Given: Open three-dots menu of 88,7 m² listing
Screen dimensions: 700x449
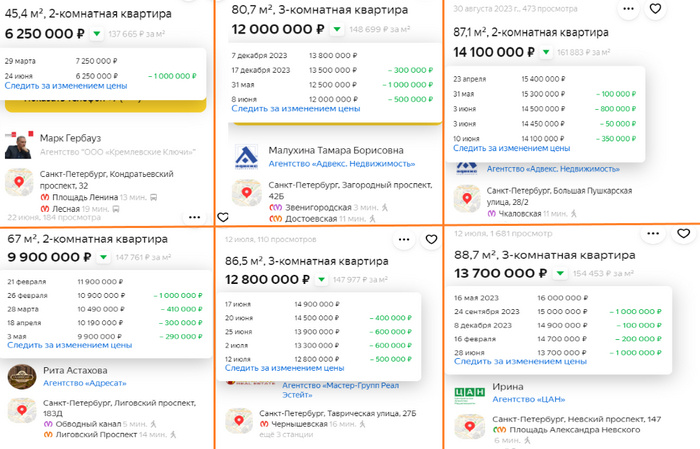Looking at the screenshot, I should coord(653,233).
